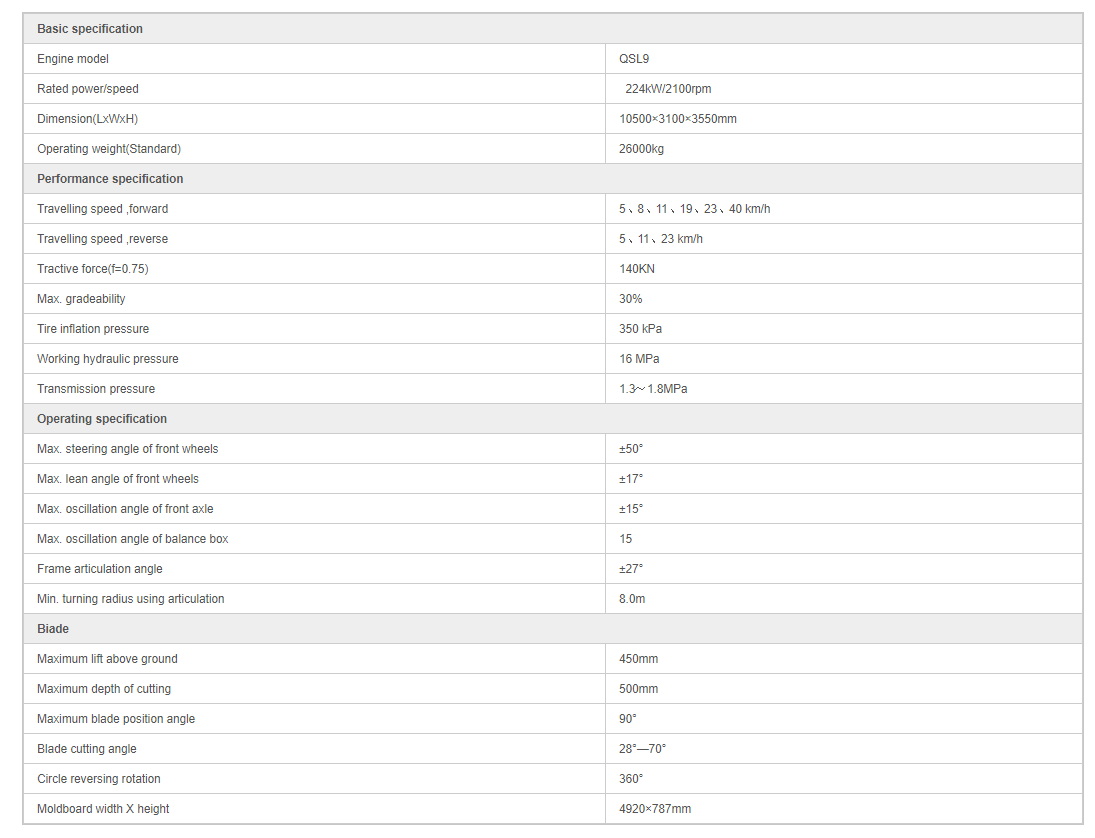The image size is (1095, 838).
Task: Click the Blade section header
Action: (52, 629)
